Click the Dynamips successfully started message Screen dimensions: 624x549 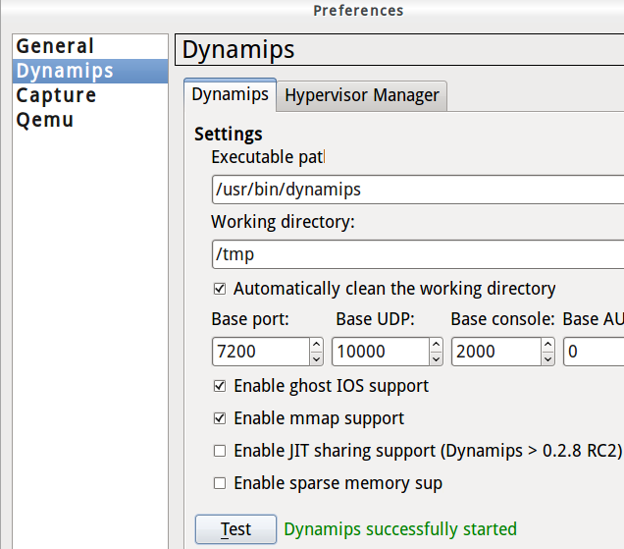point(400,530)
